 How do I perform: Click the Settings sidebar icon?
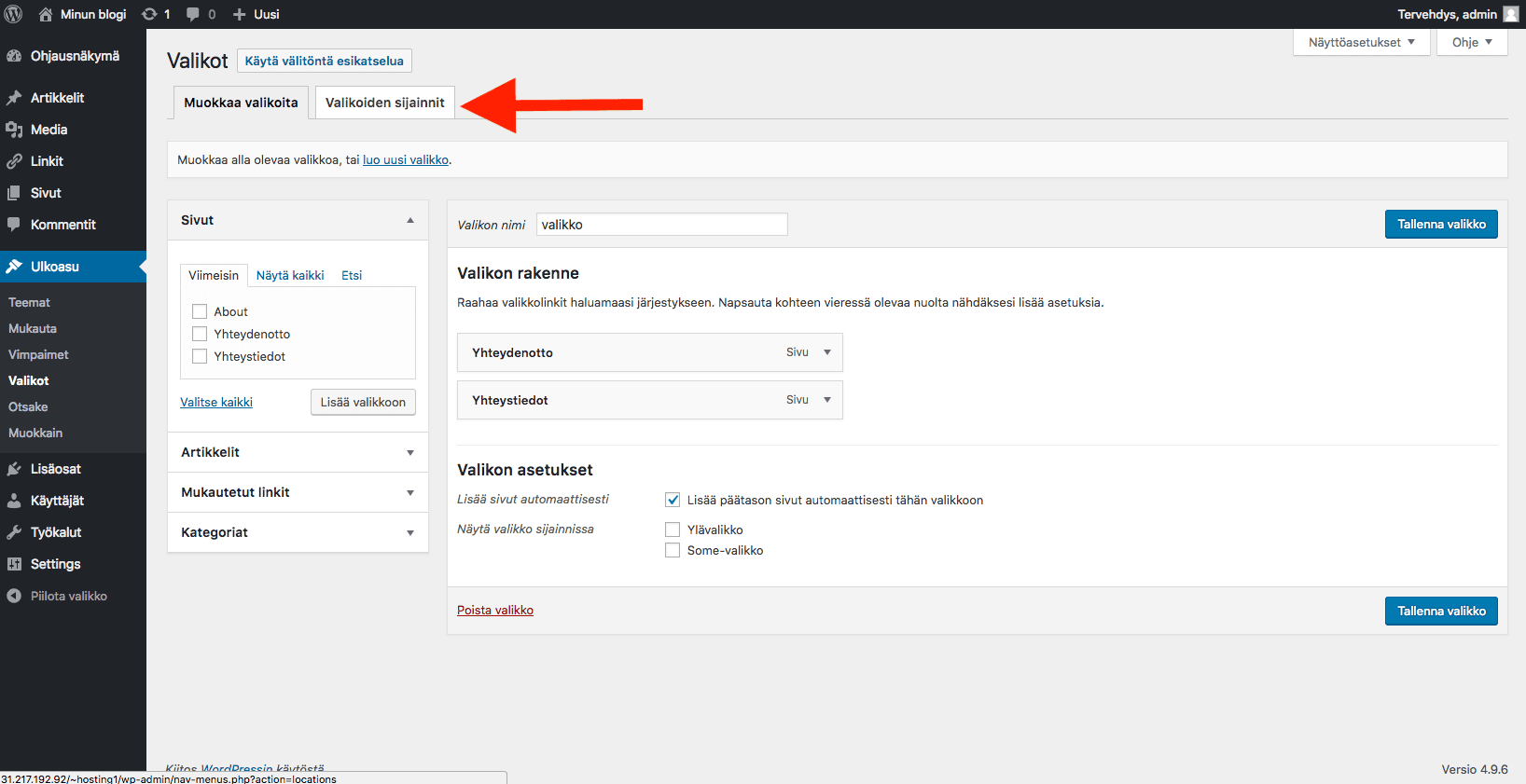tap(14, 564)
